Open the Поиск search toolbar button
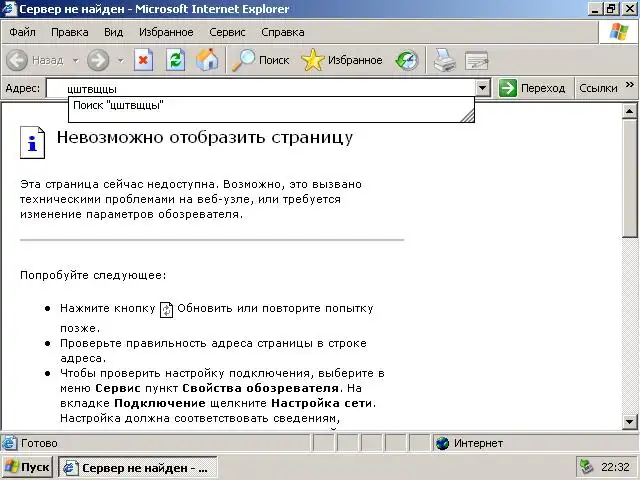 (260, 60)
